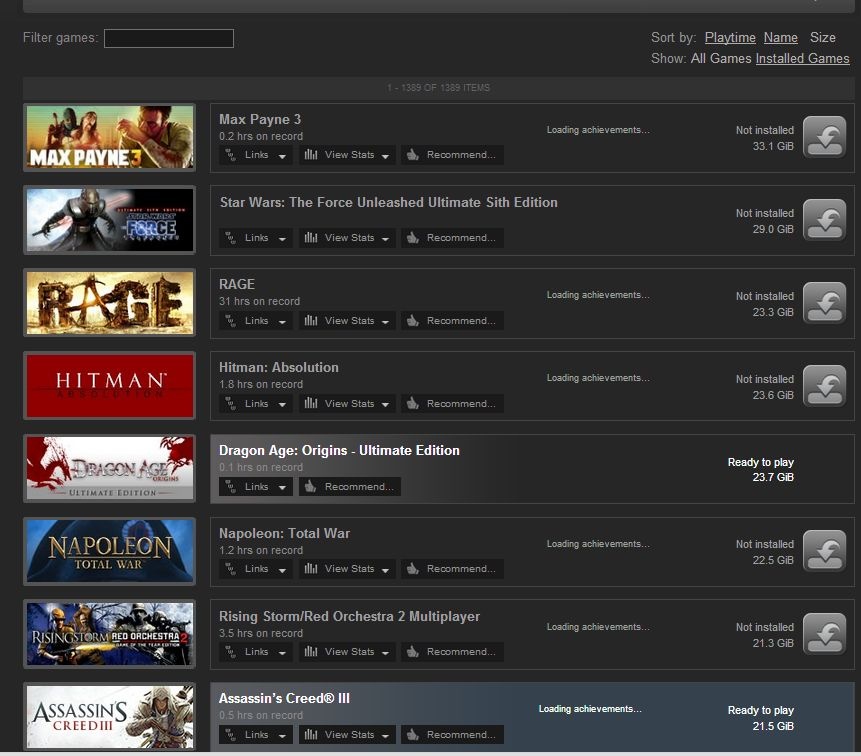Viewport: 861px width, 756px height.
Task: Recommend Max Payne 3
Action: click(x=452, y=155)
